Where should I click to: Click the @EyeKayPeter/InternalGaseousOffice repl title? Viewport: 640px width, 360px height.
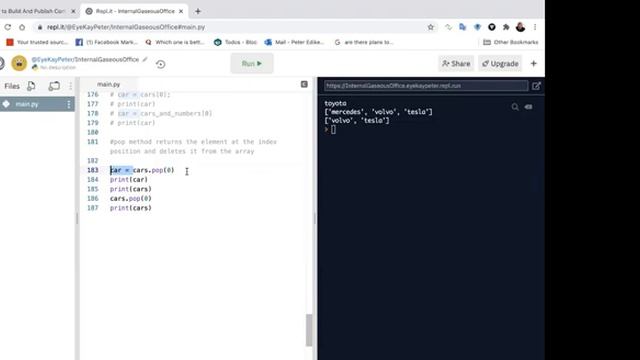[x=85, y=60]
